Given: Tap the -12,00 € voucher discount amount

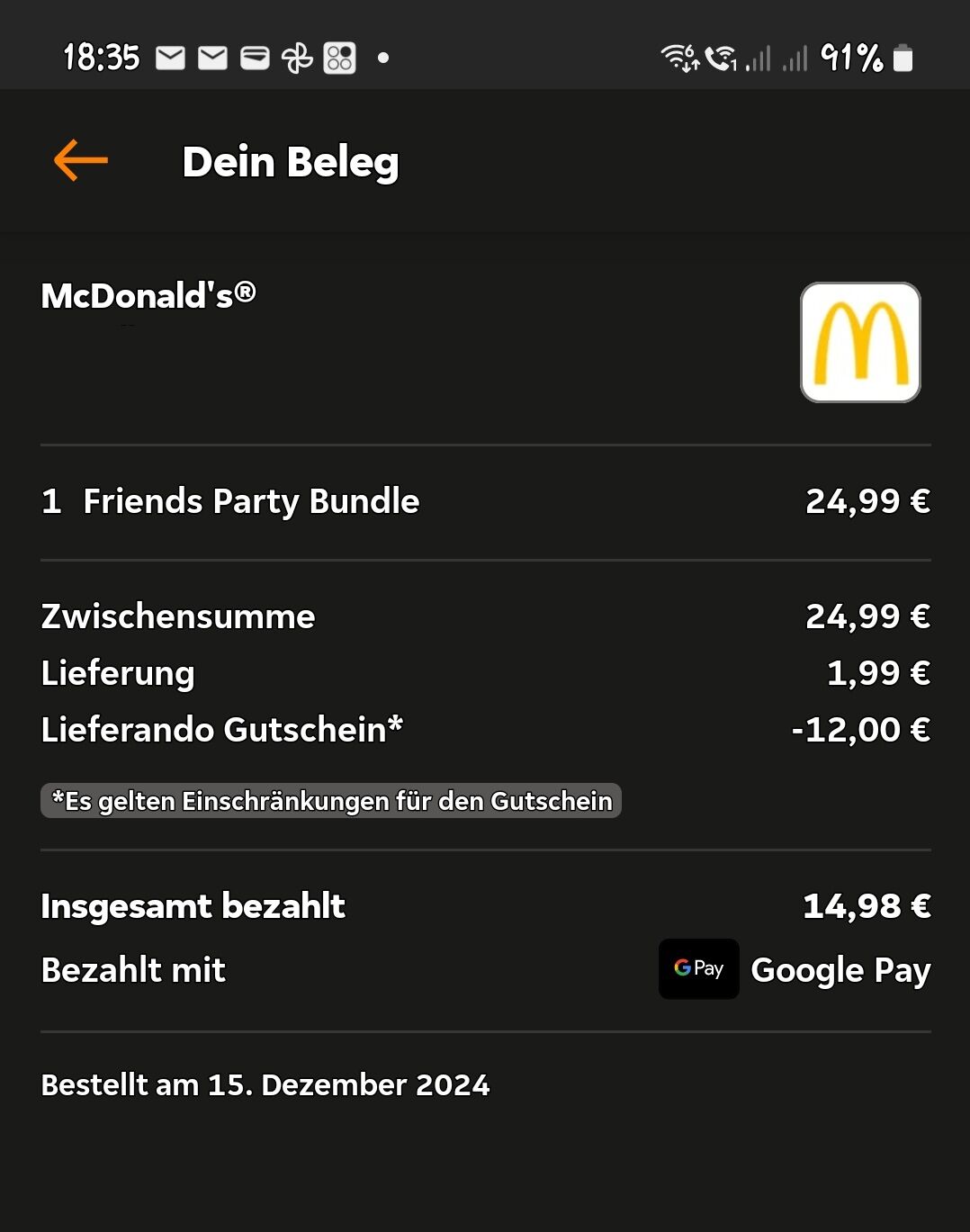Looking at the screenshot, I should tap(860, 730).
